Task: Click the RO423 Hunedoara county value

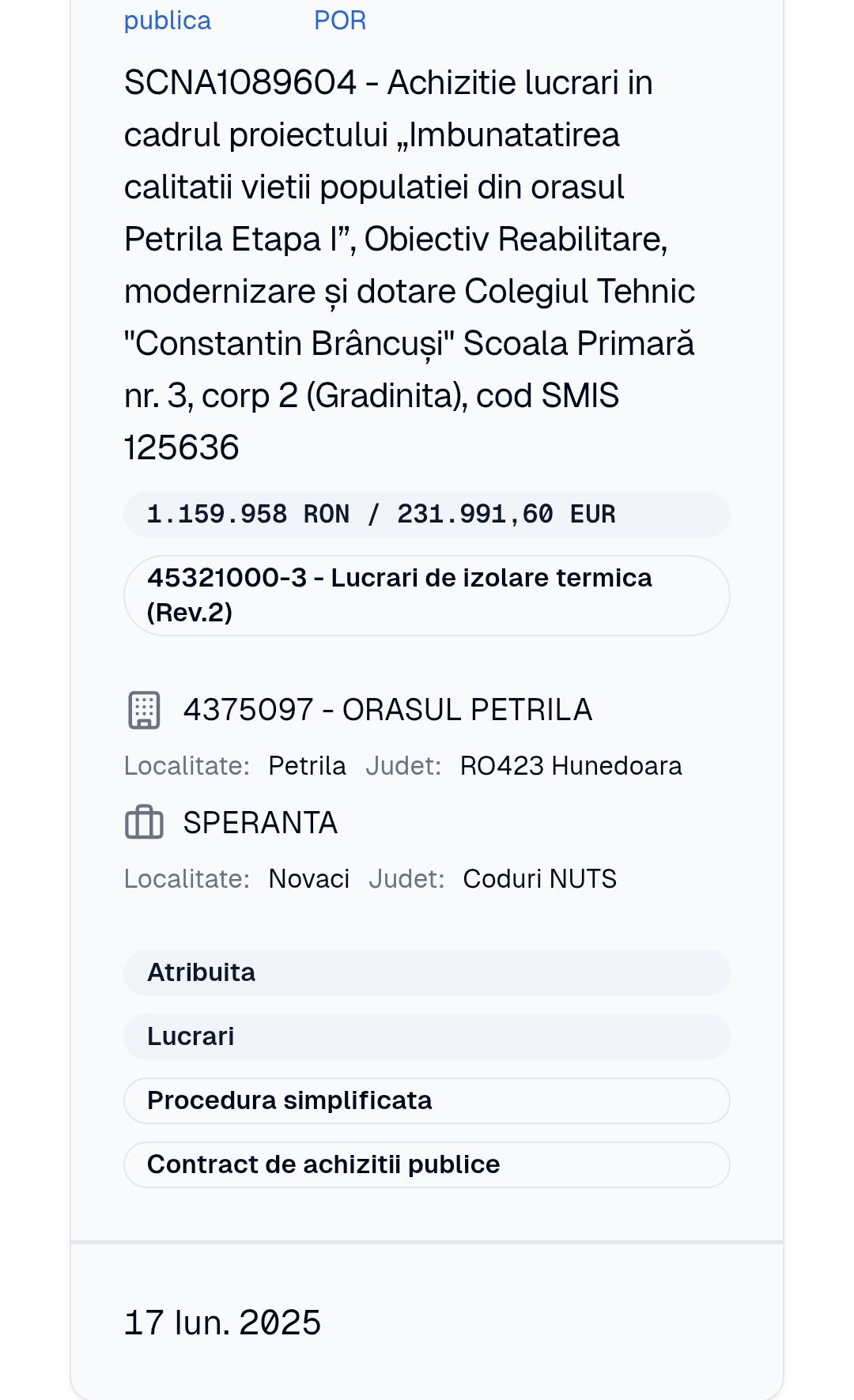Action: click(x=571, y=766)
